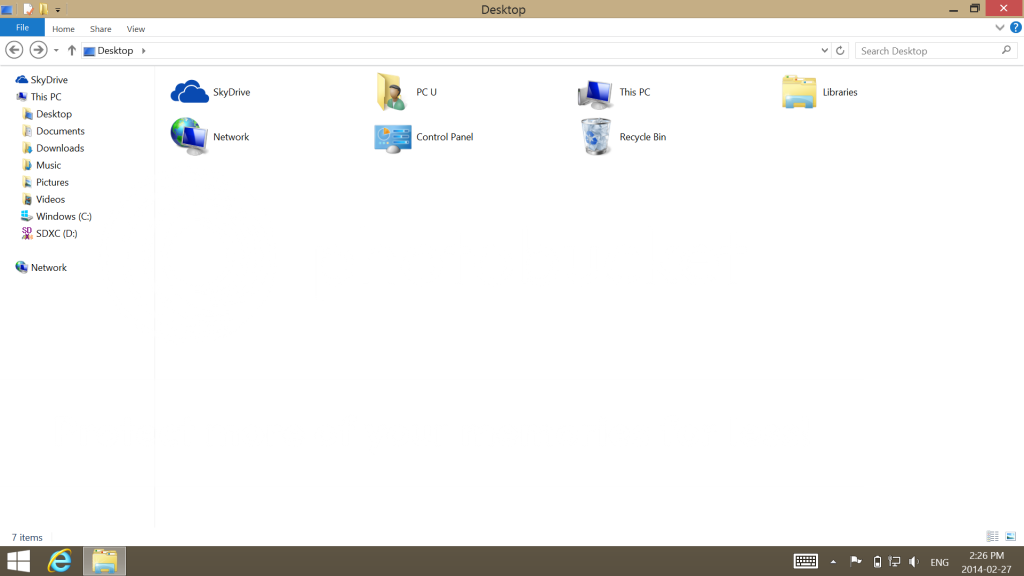This screenshot has height=576, width=1024.
Task: Click the Refresh button beside the address bar
Action: 840,50
